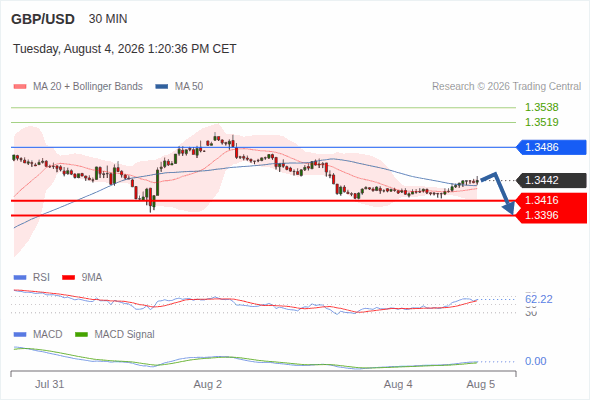Click the Aug 4 date axis label
The width and height of the screenshot is (590, 400).
(x=398, y=385)
